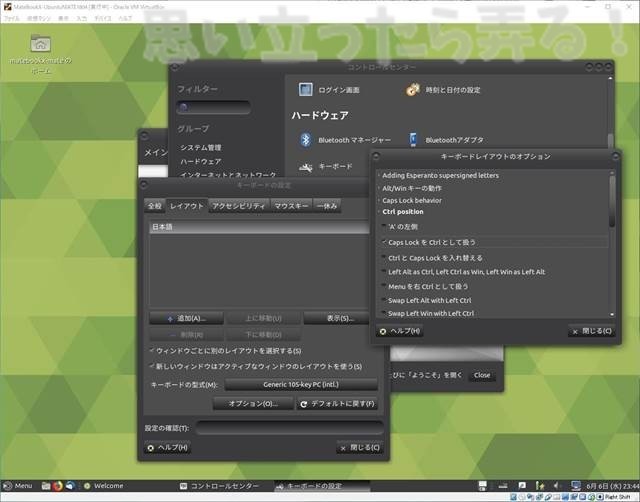Expand "Caps Lock behavior" group
This screenshot has height=502, width=640.
coord(379,200)
